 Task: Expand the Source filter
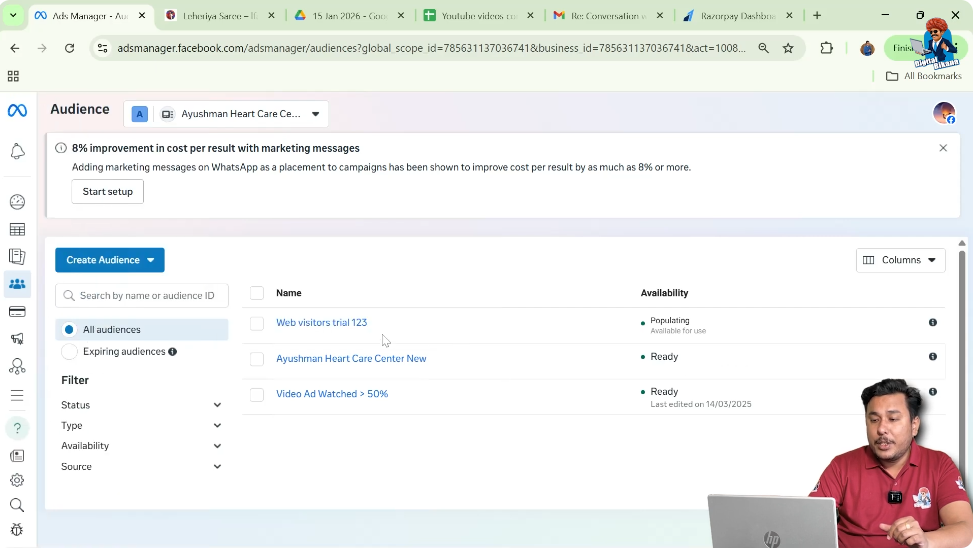click(141, 466)
